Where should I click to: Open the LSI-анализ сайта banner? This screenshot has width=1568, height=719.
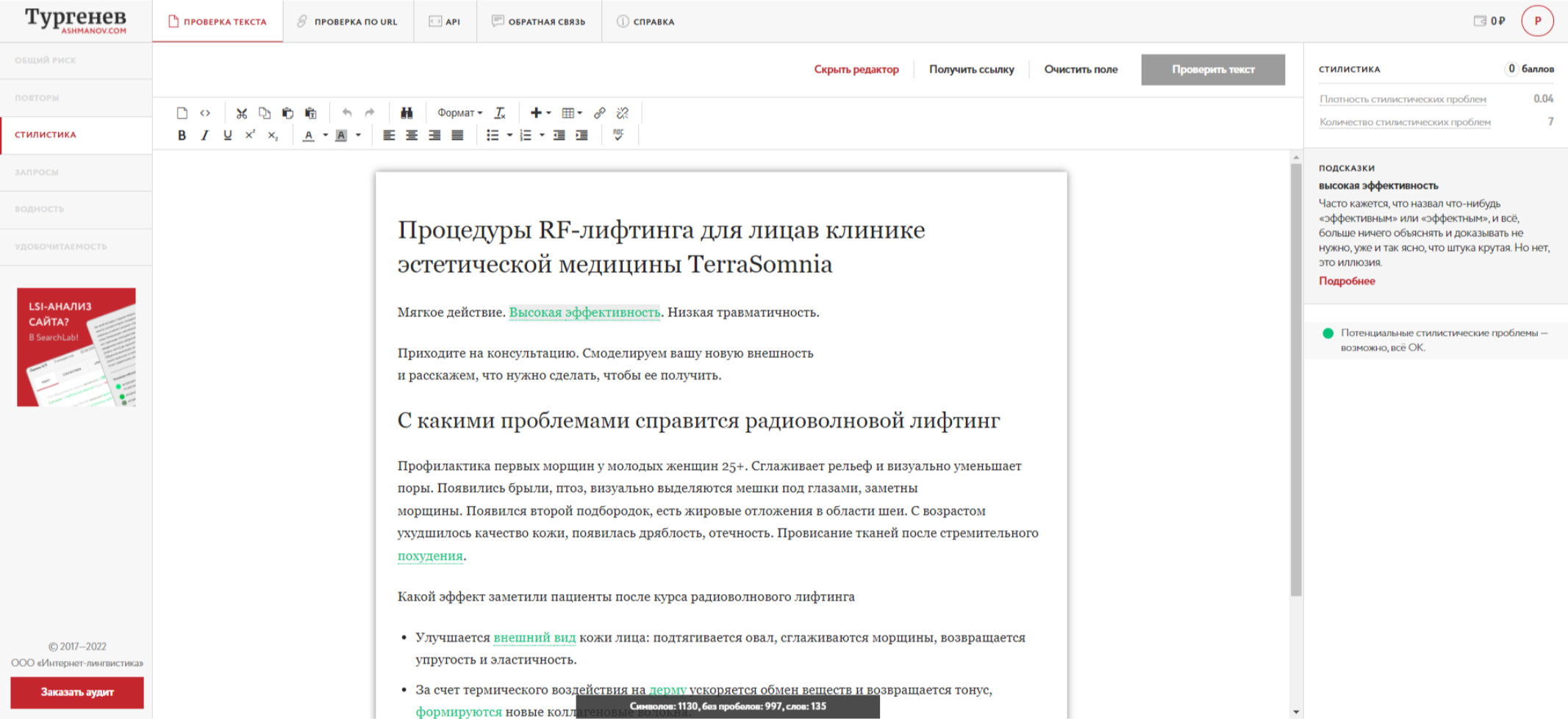click(x=76, y=347)
